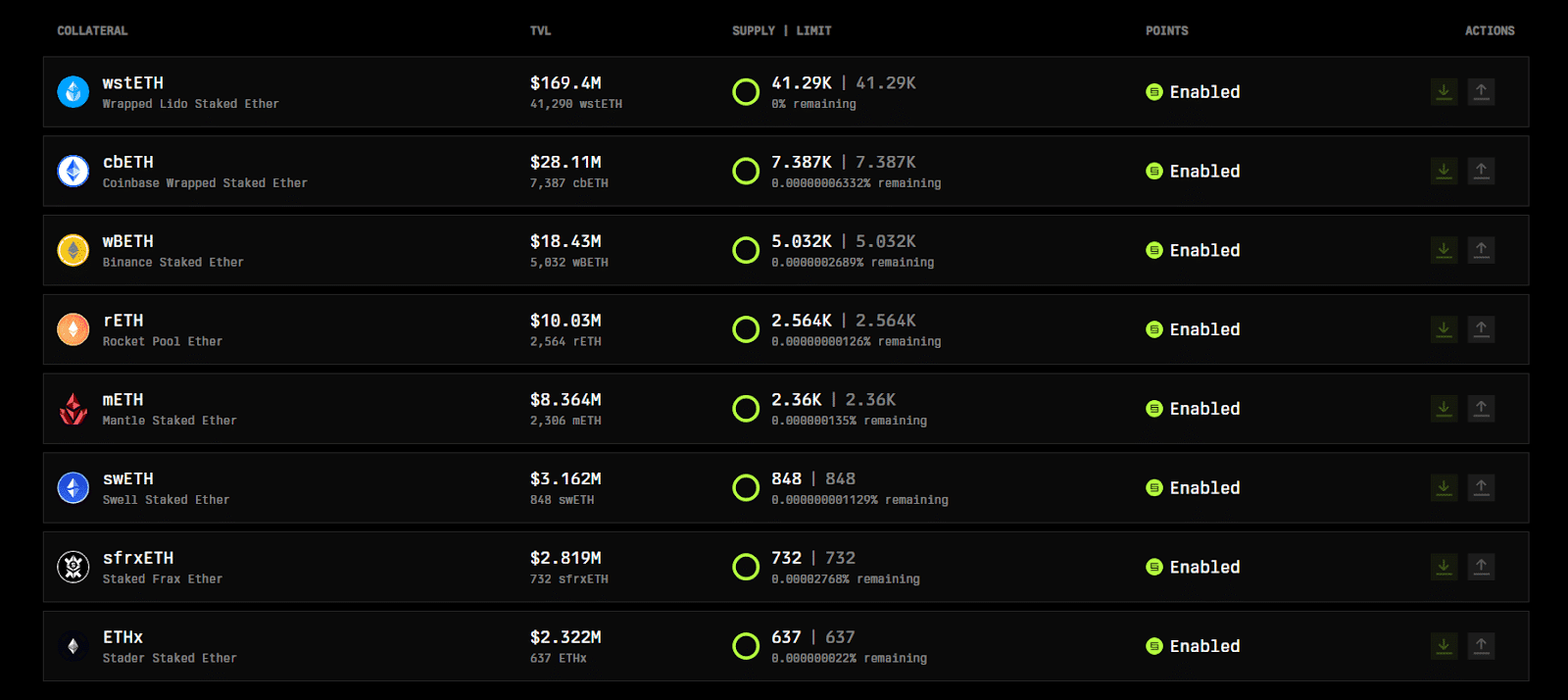Click the Coinbase cbETH token logo
Image resolution: width=1568 pixels, height=700 pixels.
pyautogui.click(x=73, y=172)
